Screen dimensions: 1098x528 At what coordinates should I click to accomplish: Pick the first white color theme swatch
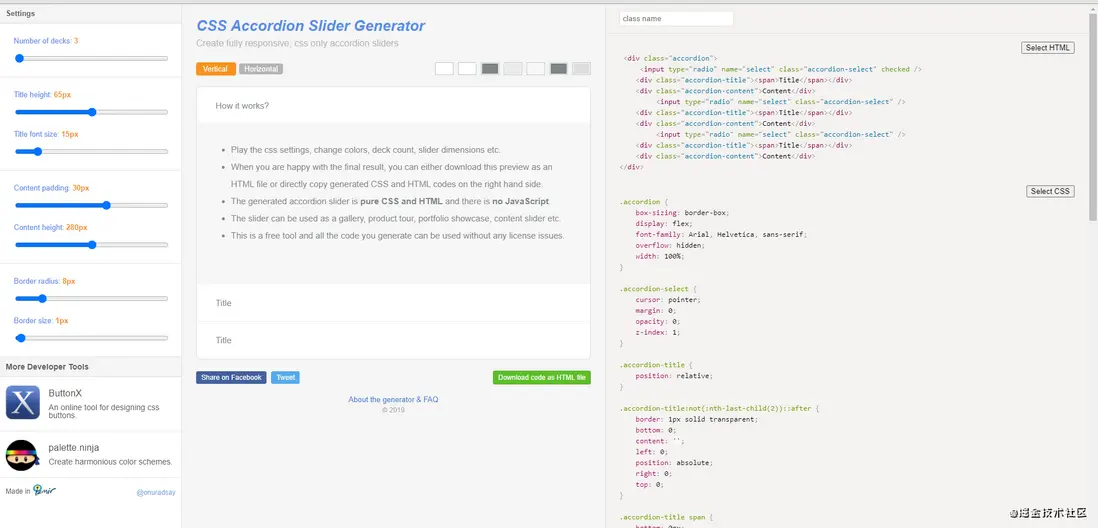pos(444,69)
